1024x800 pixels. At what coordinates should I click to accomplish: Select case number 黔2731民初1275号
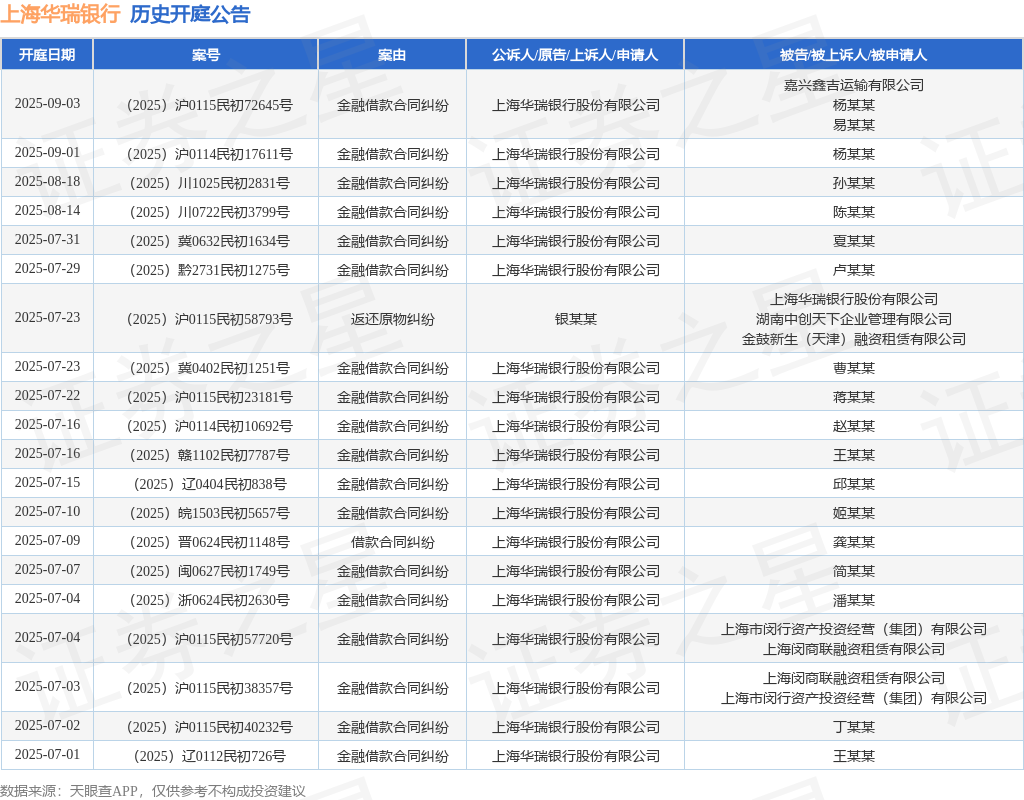point(210,270)
